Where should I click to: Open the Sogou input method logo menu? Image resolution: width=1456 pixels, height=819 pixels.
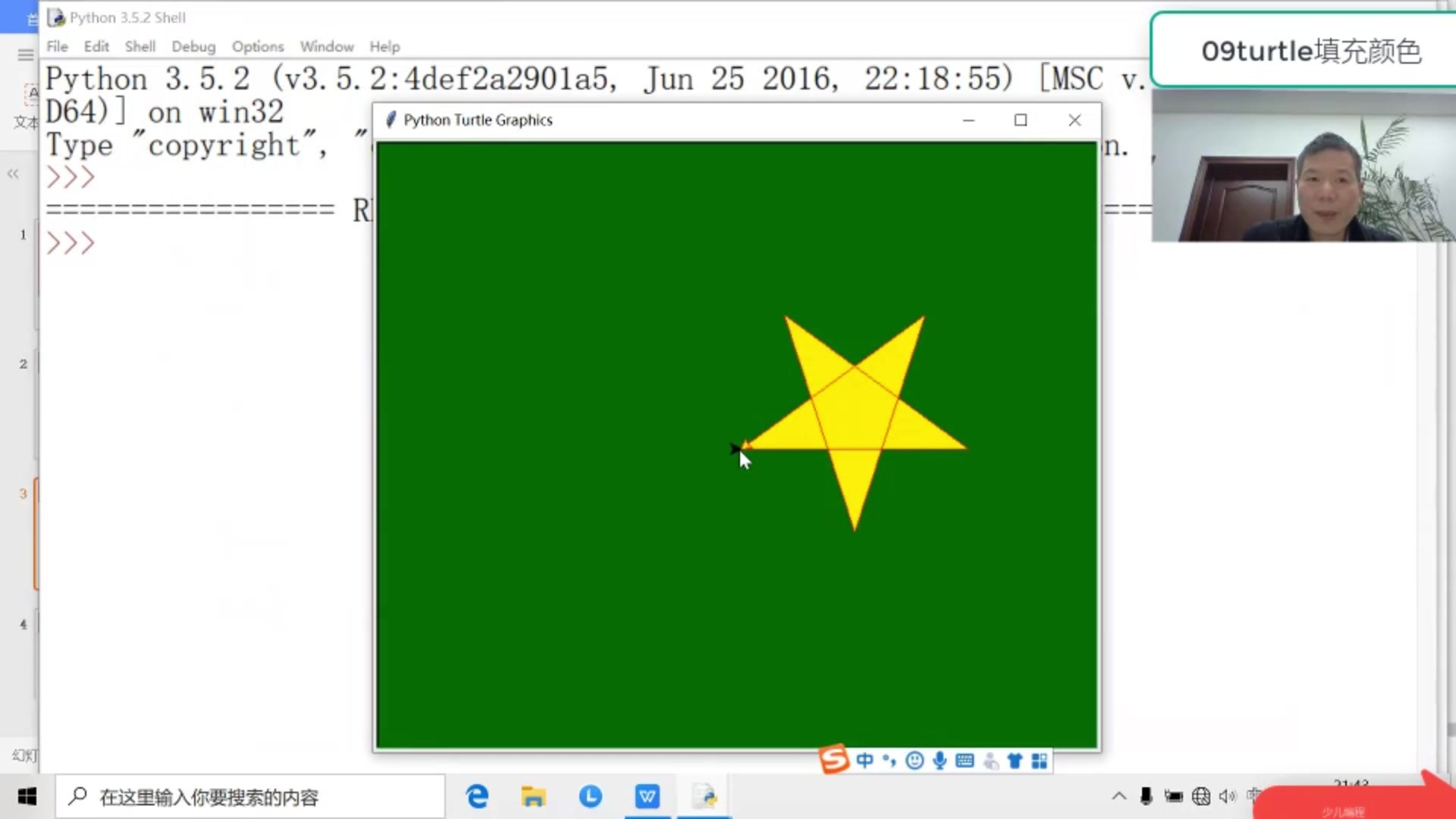pos(834,760)
